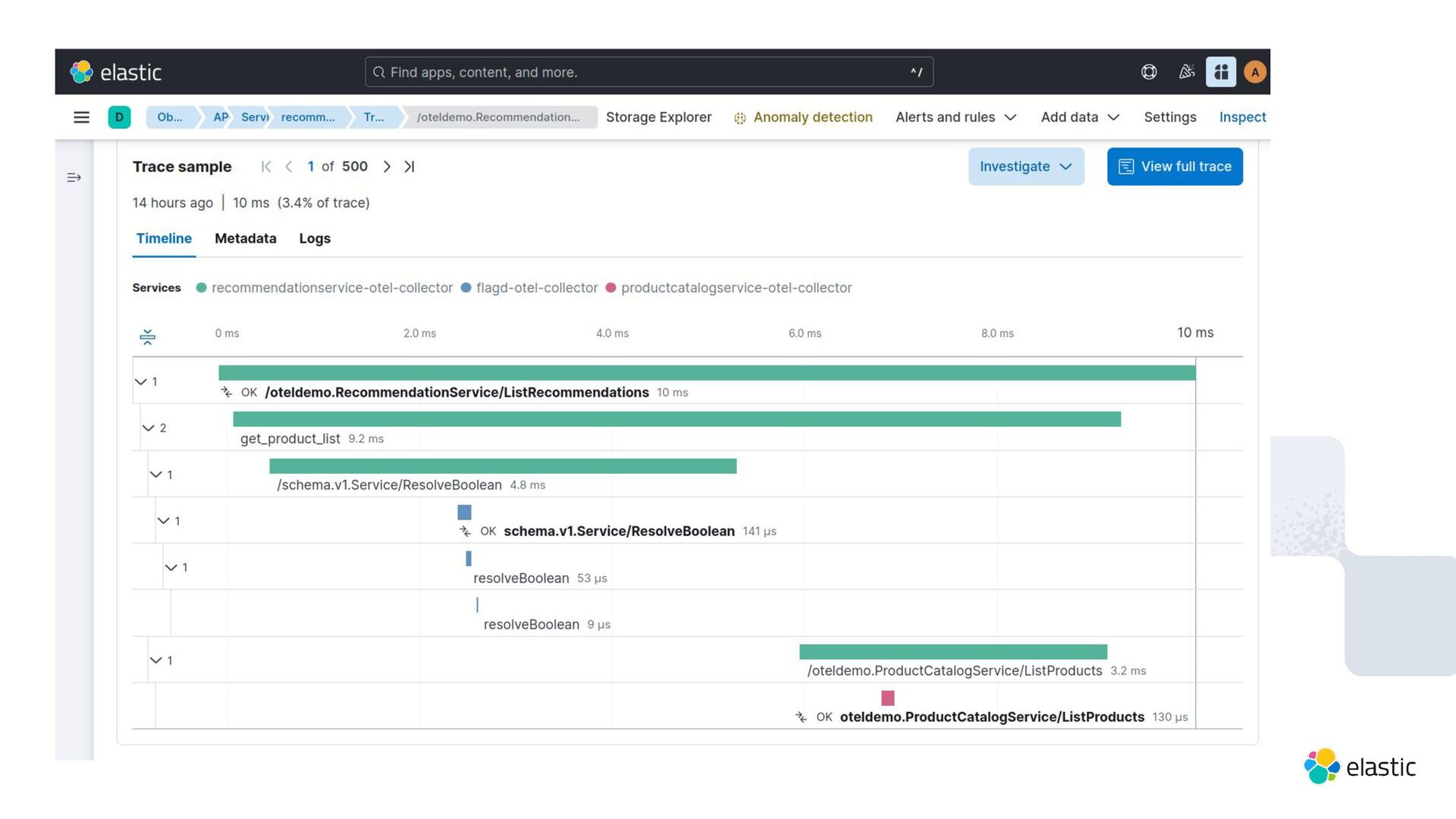Click the Inspect link
1456x819 pixels.
1242,118
